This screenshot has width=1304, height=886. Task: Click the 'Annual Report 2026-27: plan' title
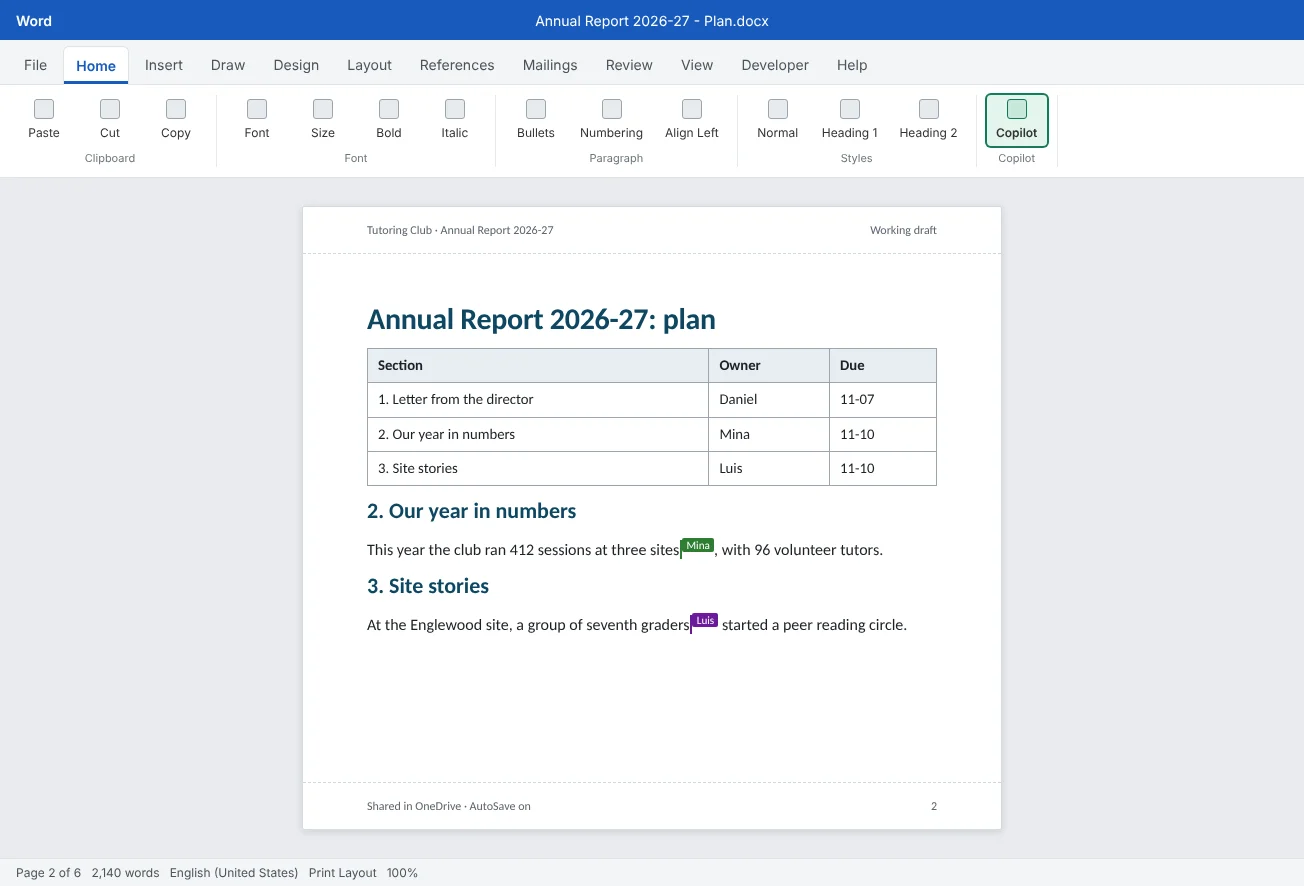541,319
